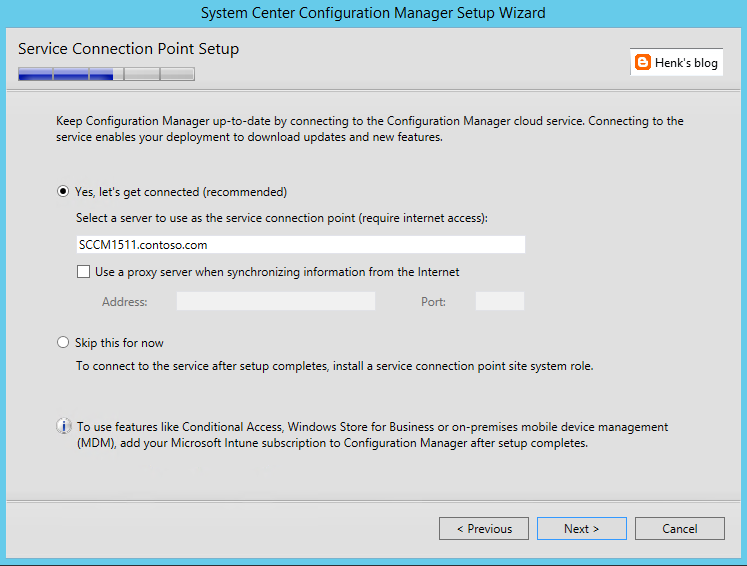747x566 pixels.
Task: Click the proxy Address text field
Action: (x=276, y=301)
